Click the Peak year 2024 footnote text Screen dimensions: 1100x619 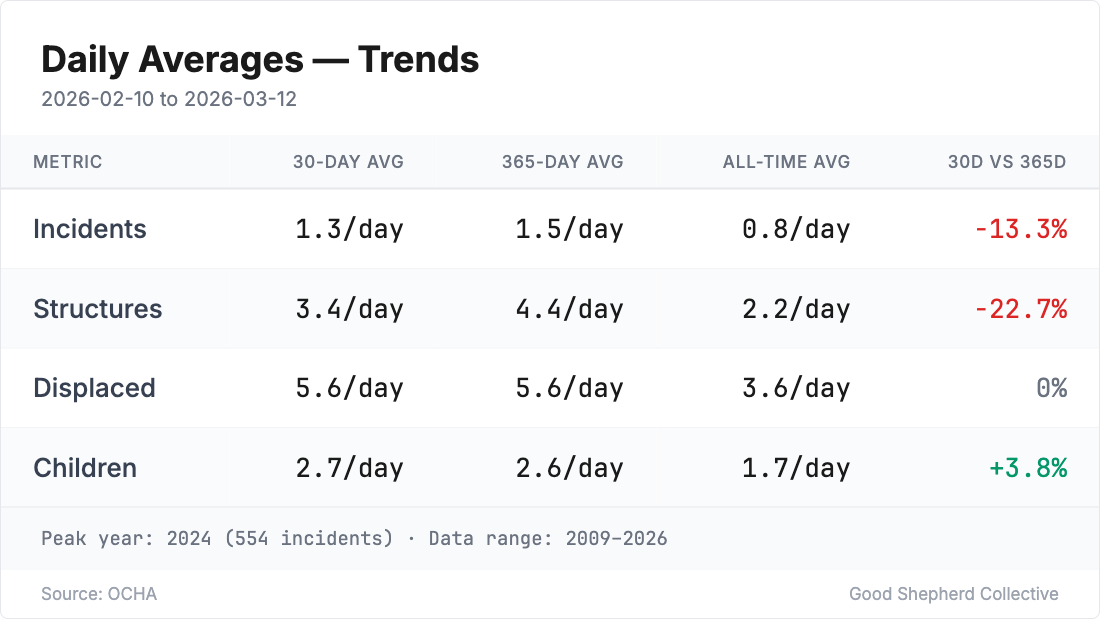[x=354, y=539]
